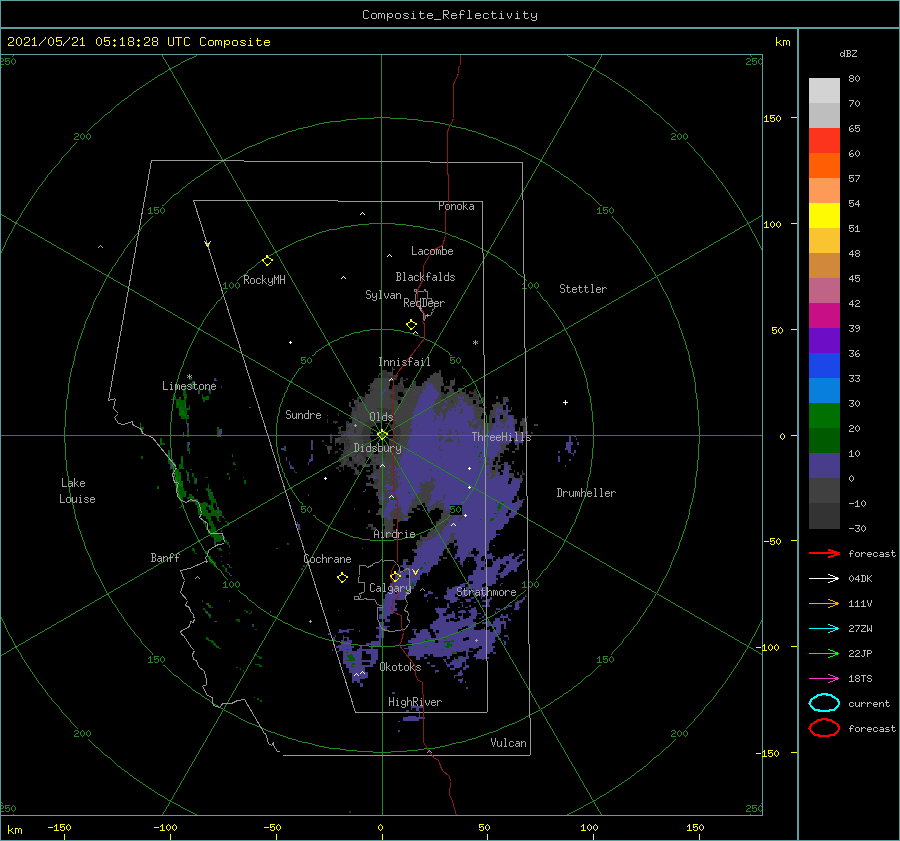Pick the darkest gray -30 to -10 swatch
The width and height of the screenshot is (900, 841).
(824, 516)
